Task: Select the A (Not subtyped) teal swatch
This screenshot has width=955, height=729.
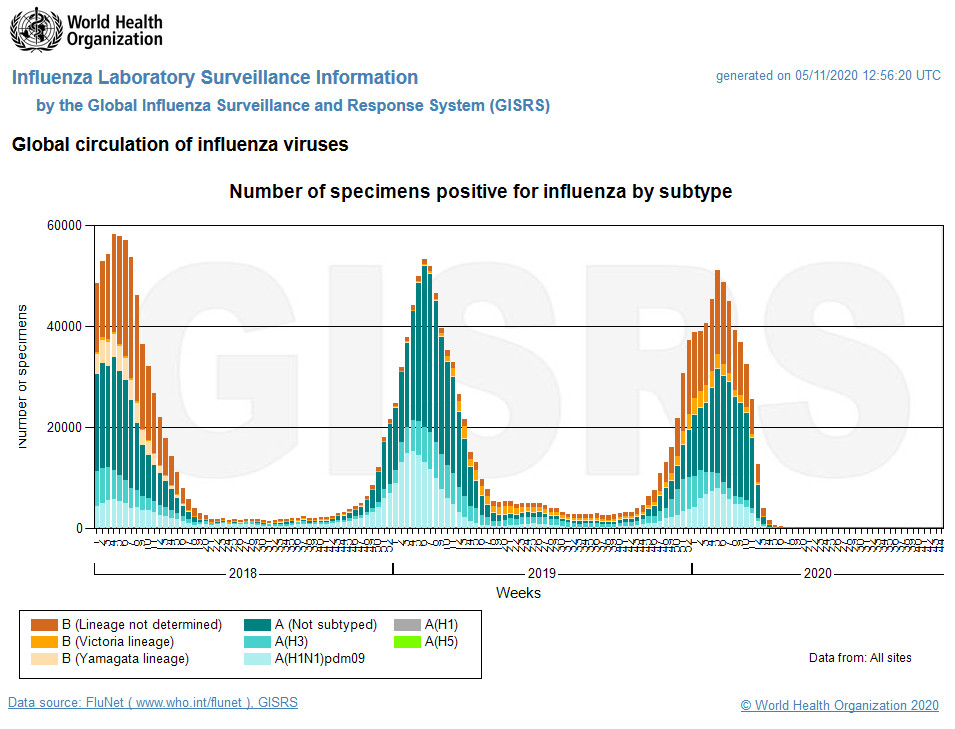Action: pos(258,625)
